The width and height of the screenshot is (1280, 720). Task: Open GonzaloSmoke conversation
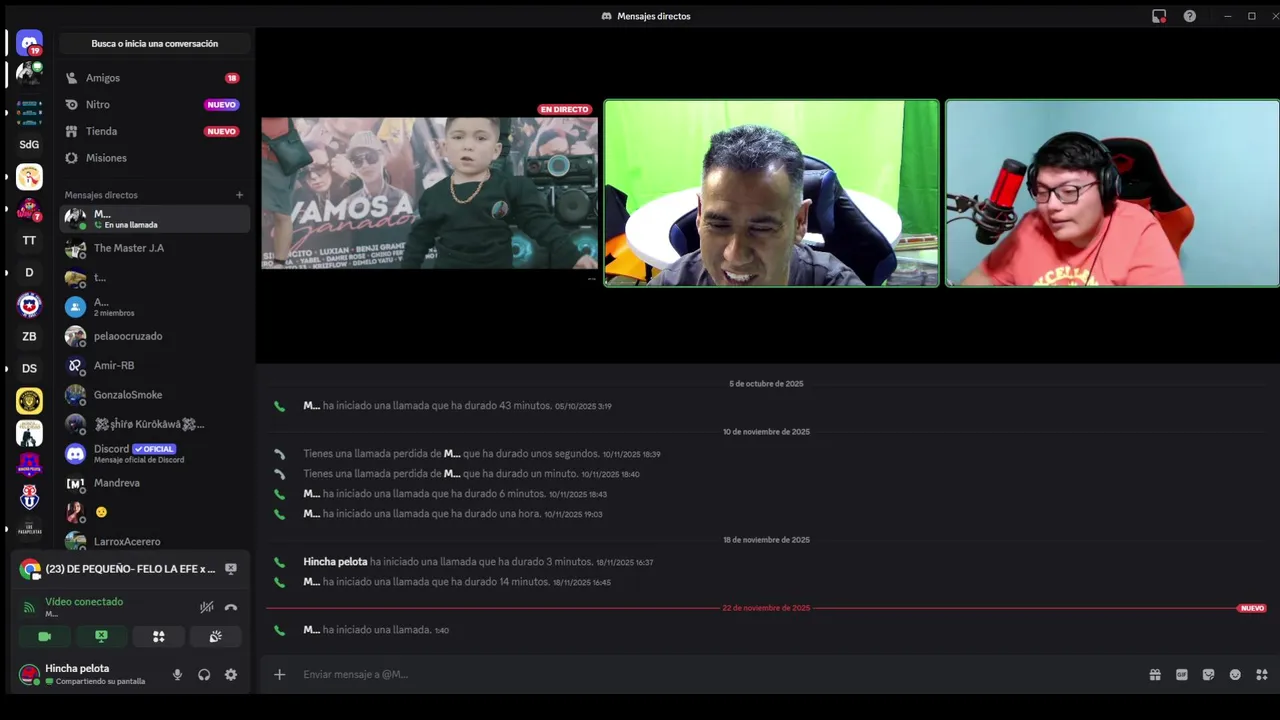click(154, 395)
